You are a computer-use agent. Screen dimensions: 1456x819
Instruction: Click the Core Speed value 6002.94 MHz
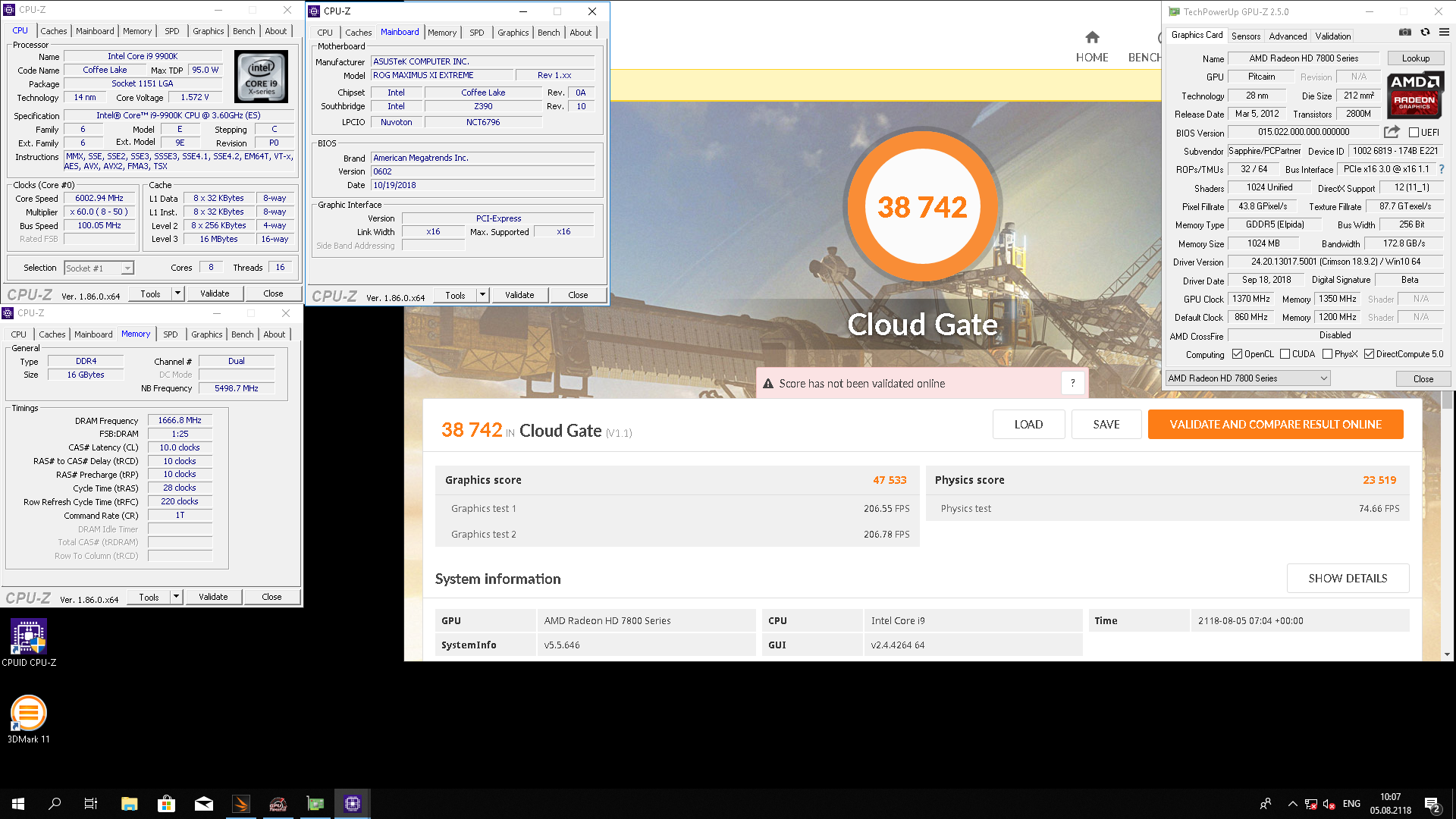99,198
